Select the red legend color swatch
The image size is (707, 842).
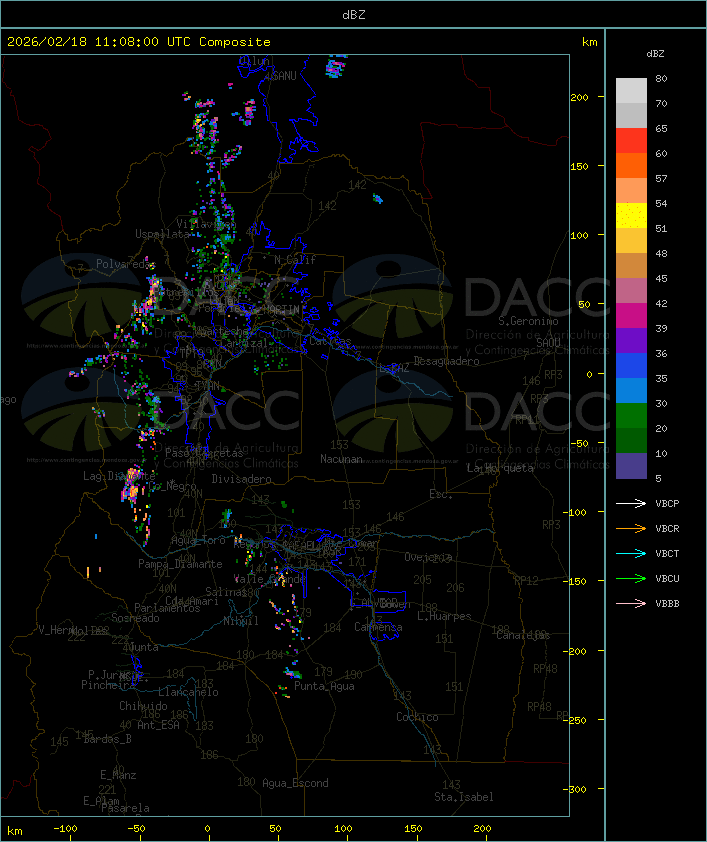click(631, 141)
